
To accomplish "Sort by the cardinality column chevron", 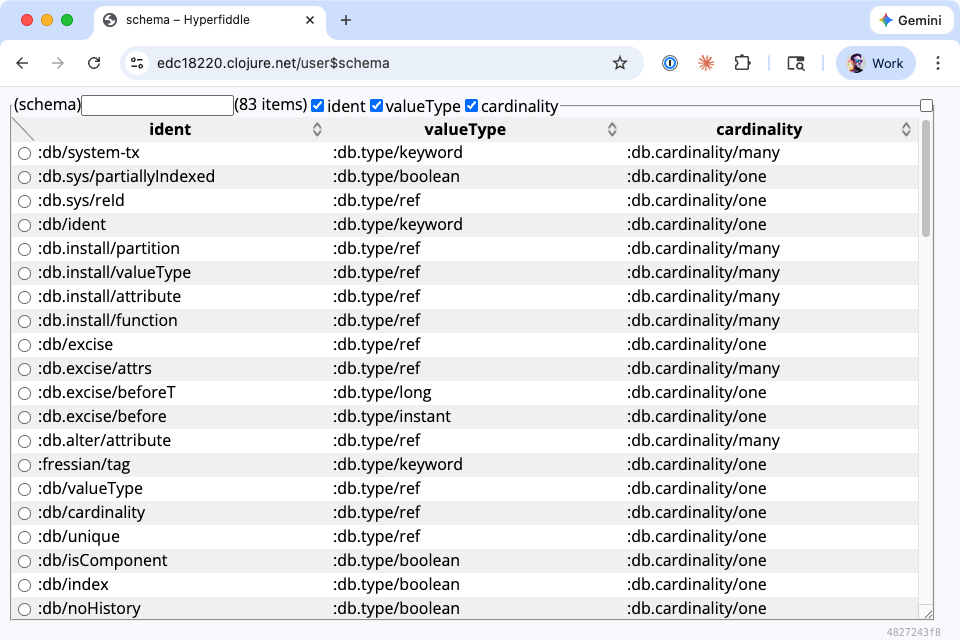I will (906, 129).
